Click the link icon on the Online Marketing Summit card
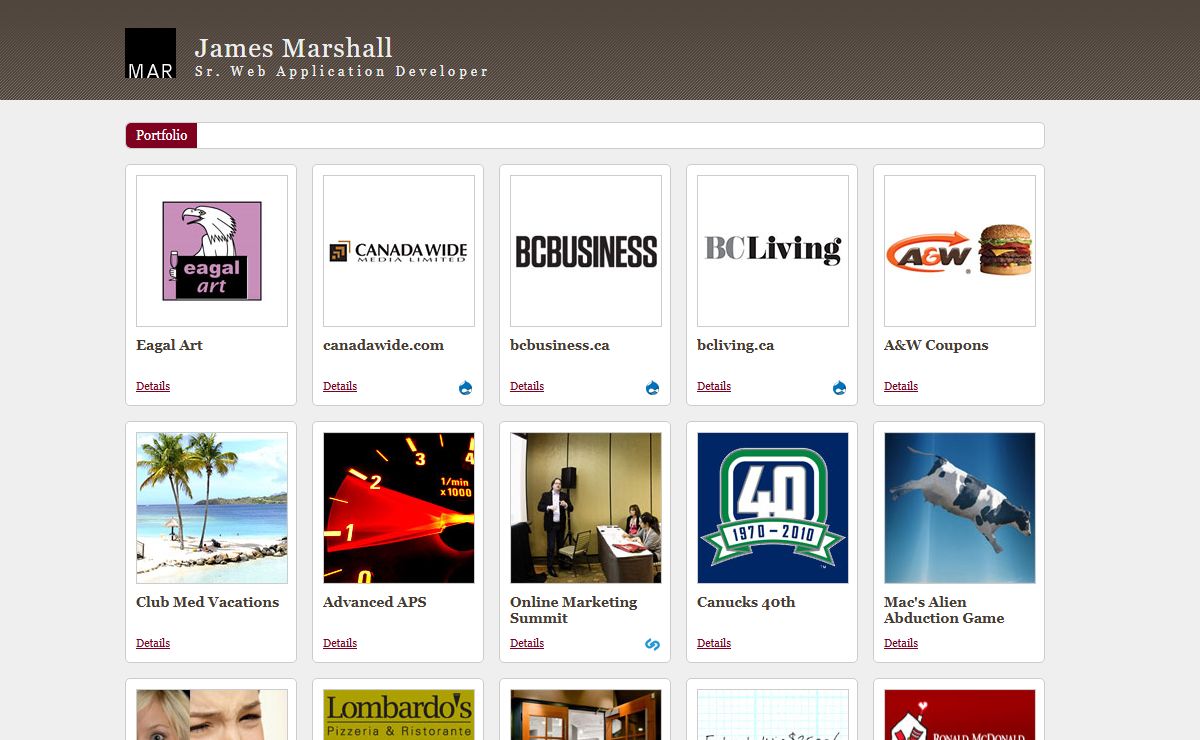Viewport: 1200px width, 740px height. pyautogui.click(x=653, y=645)
